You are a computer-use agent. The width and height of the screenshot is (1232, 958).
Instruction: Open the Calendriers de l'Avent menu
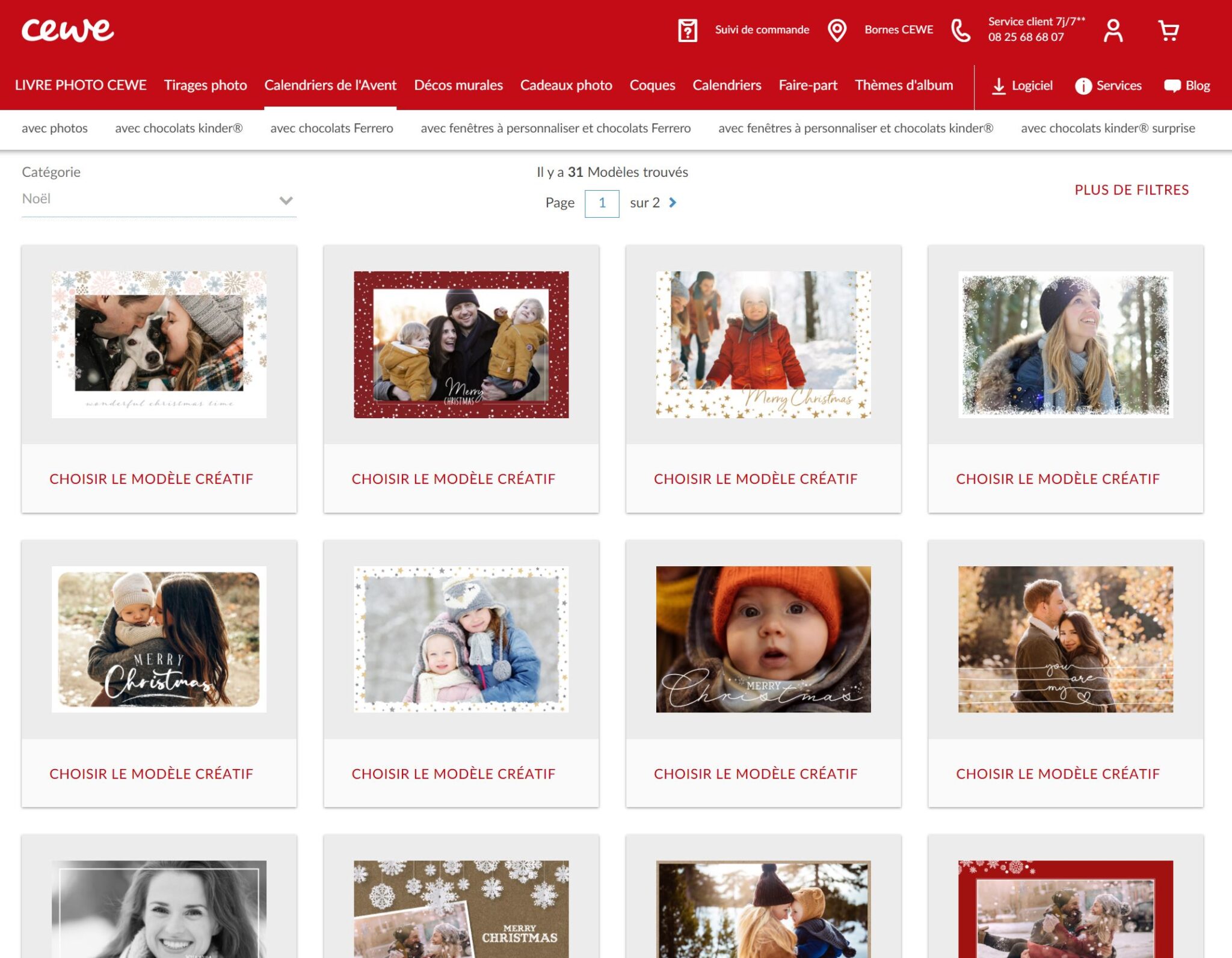point(330,85)
